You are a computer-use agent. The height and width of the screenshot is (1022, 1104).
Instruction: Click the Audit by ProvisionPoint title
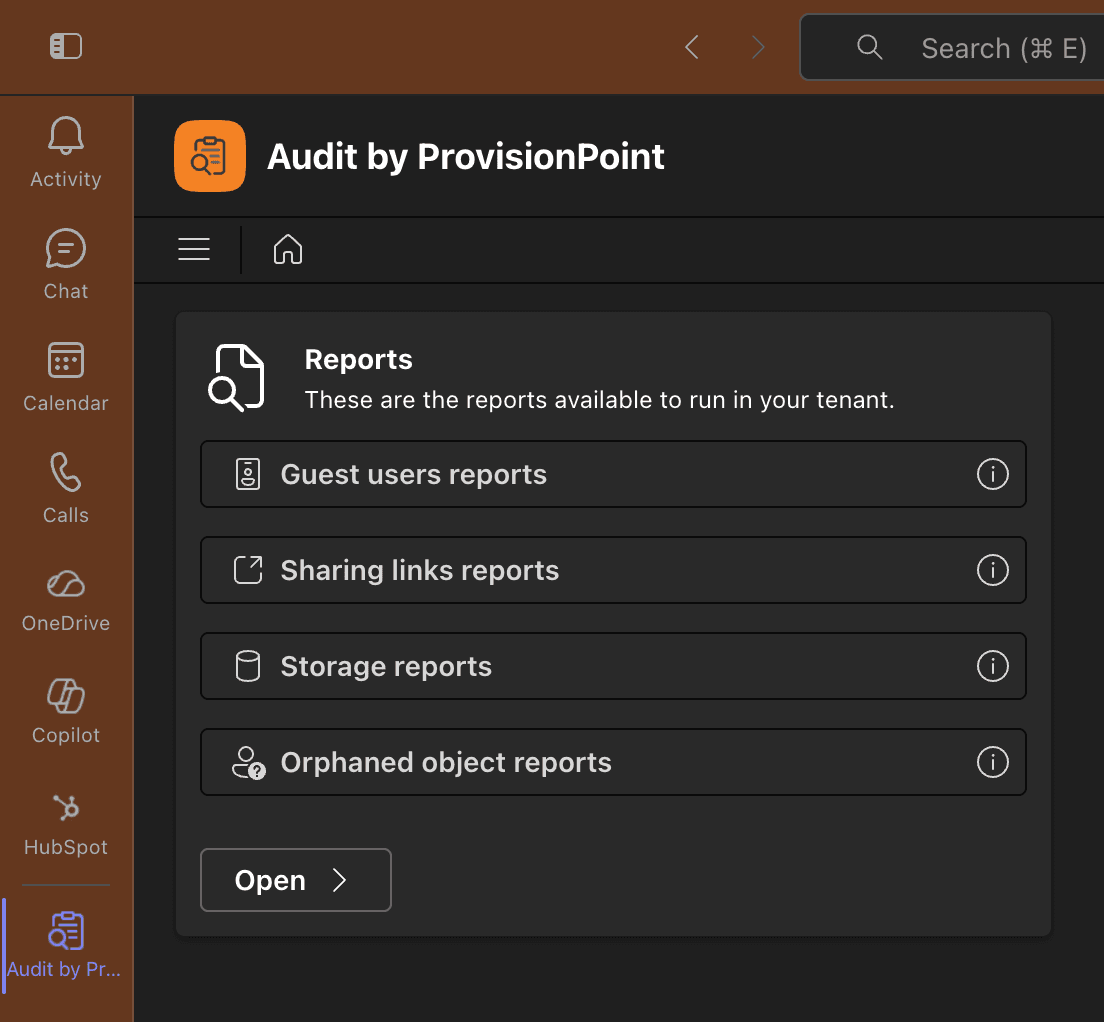tap(465, 156)
